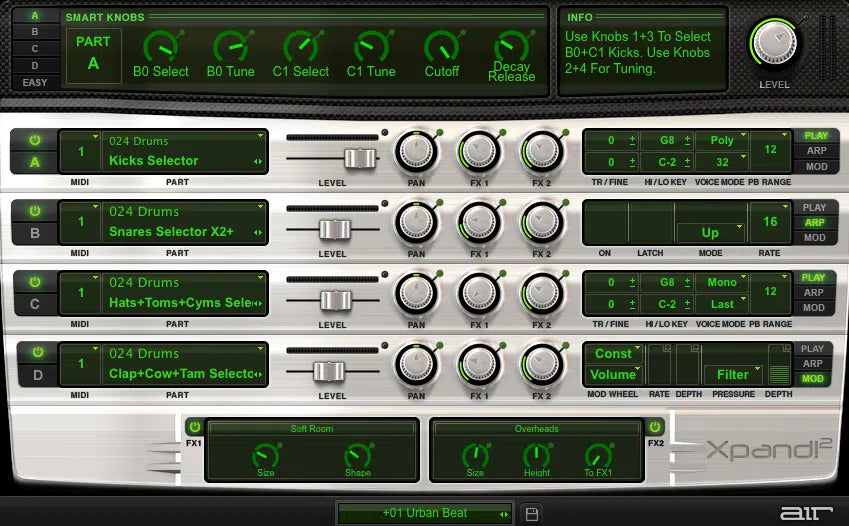The height and width of the screenshot is (526, 849).
Task: Open the arpeggiator Up mode dropdown
Action: tap(711, 232)
